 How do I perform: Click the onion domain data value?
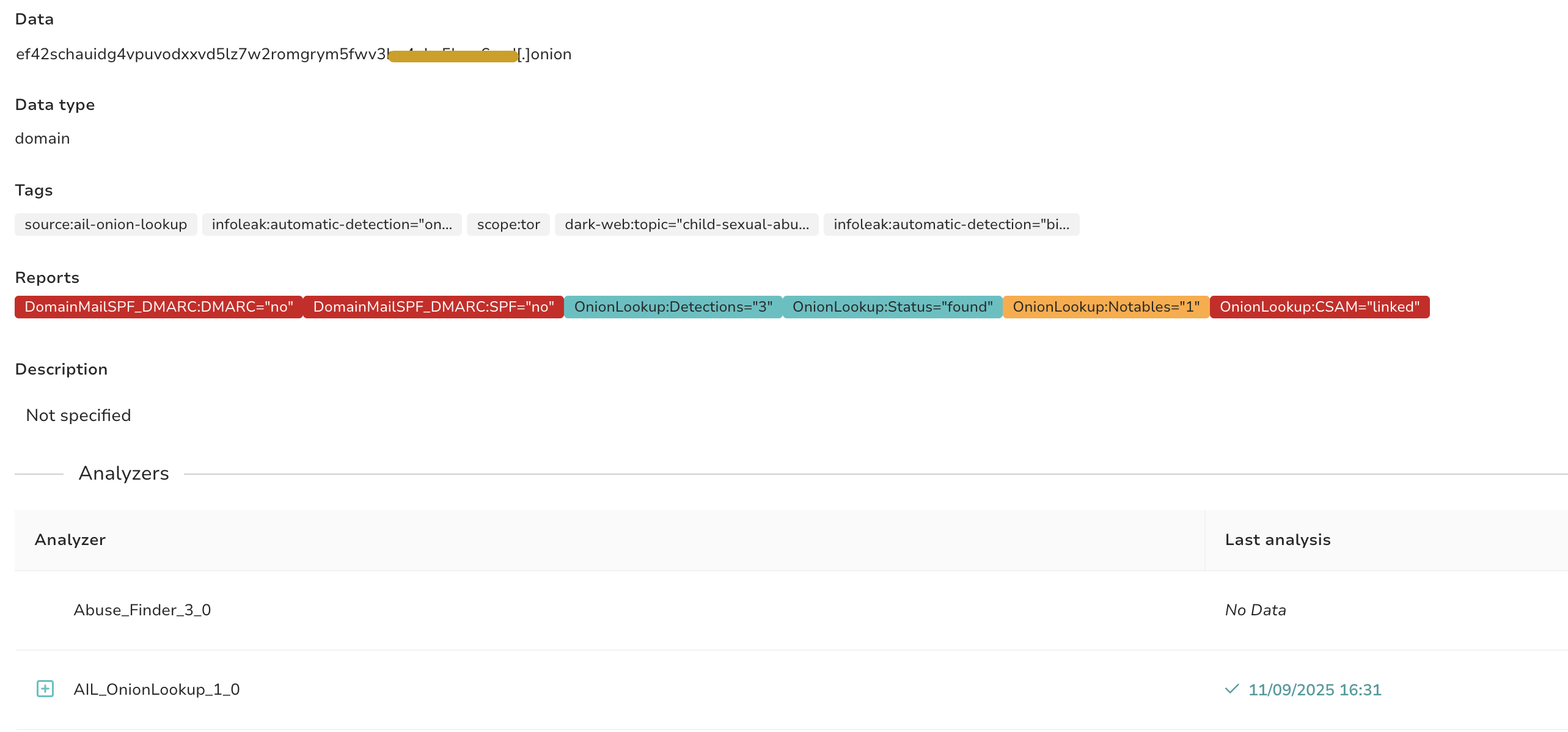(293, 54)
